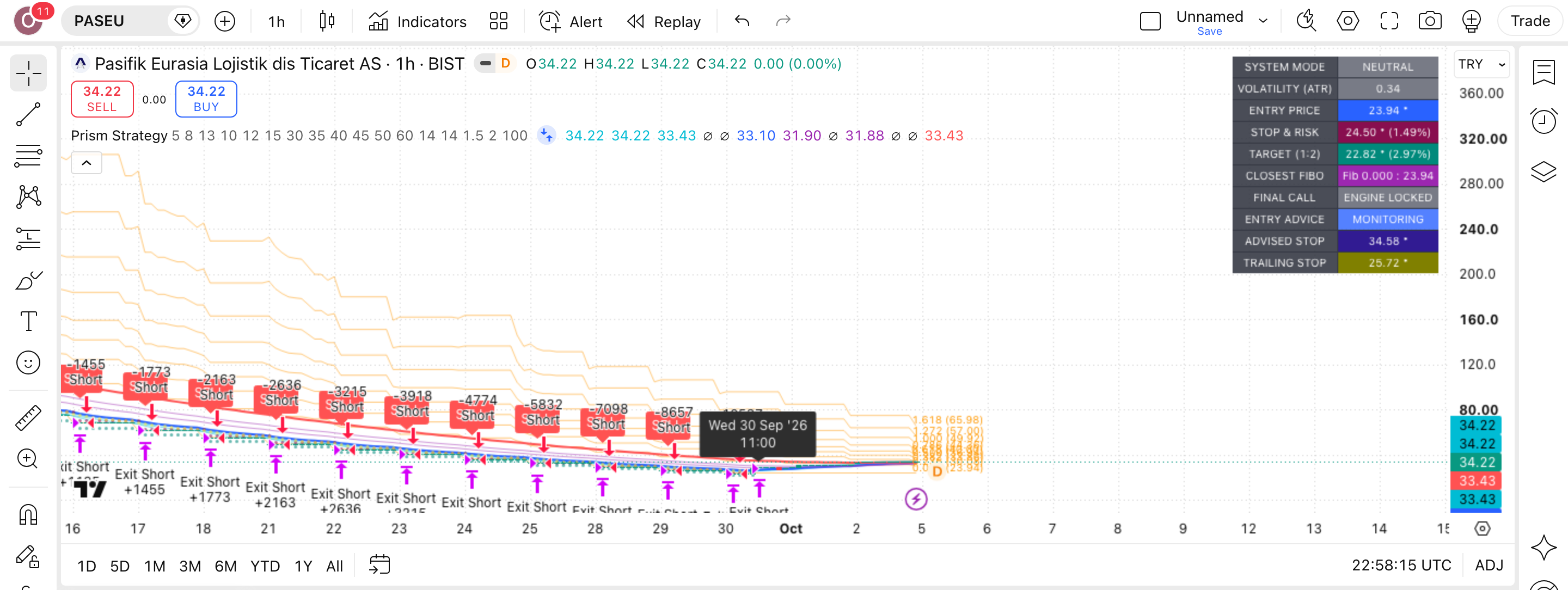Add symbol to compare with plus icon
Screen dimensions: 1568x590
point(225,21)
